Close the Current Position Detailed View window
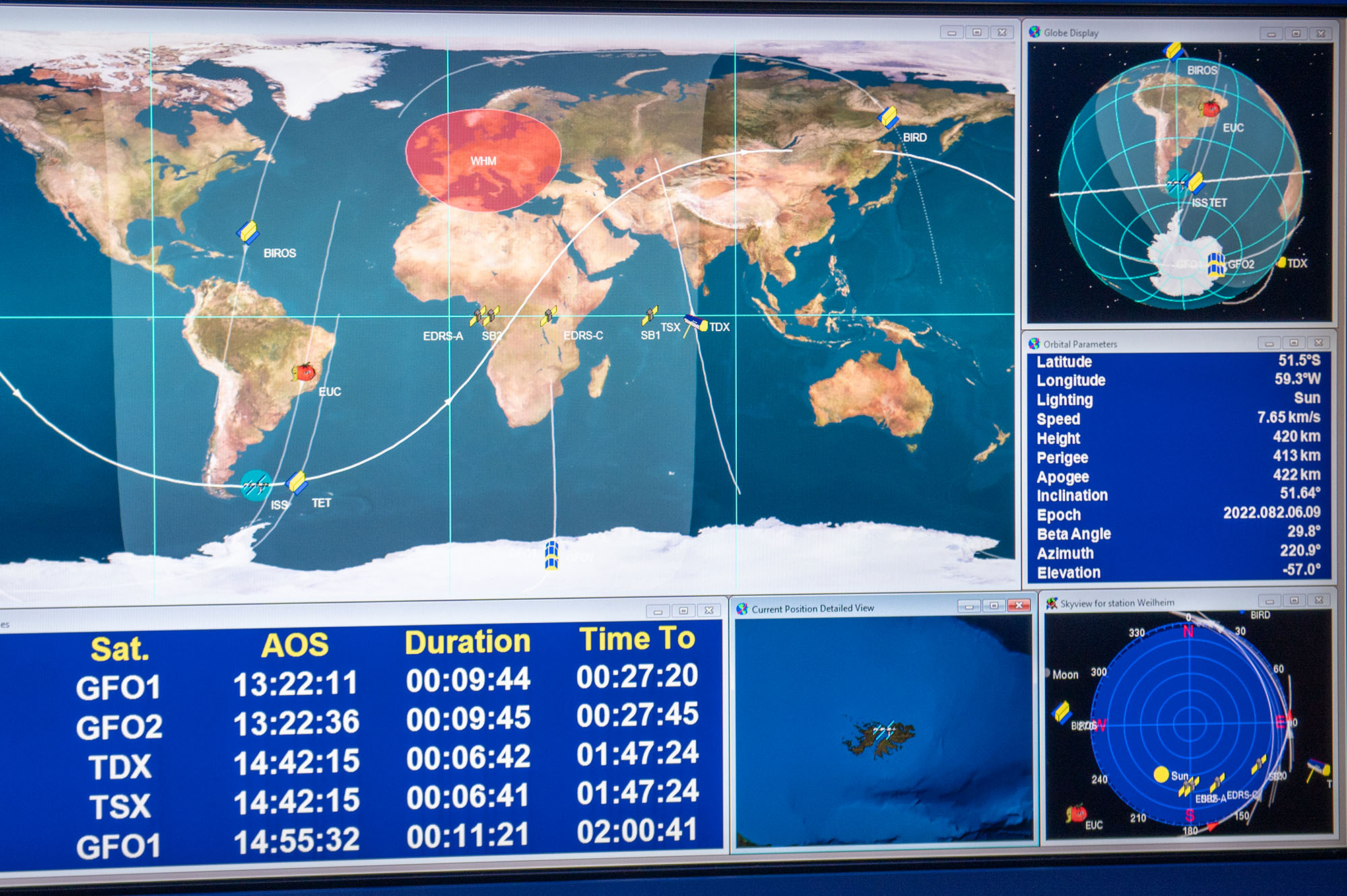 pyautogui.click(x=1019, y=606)
